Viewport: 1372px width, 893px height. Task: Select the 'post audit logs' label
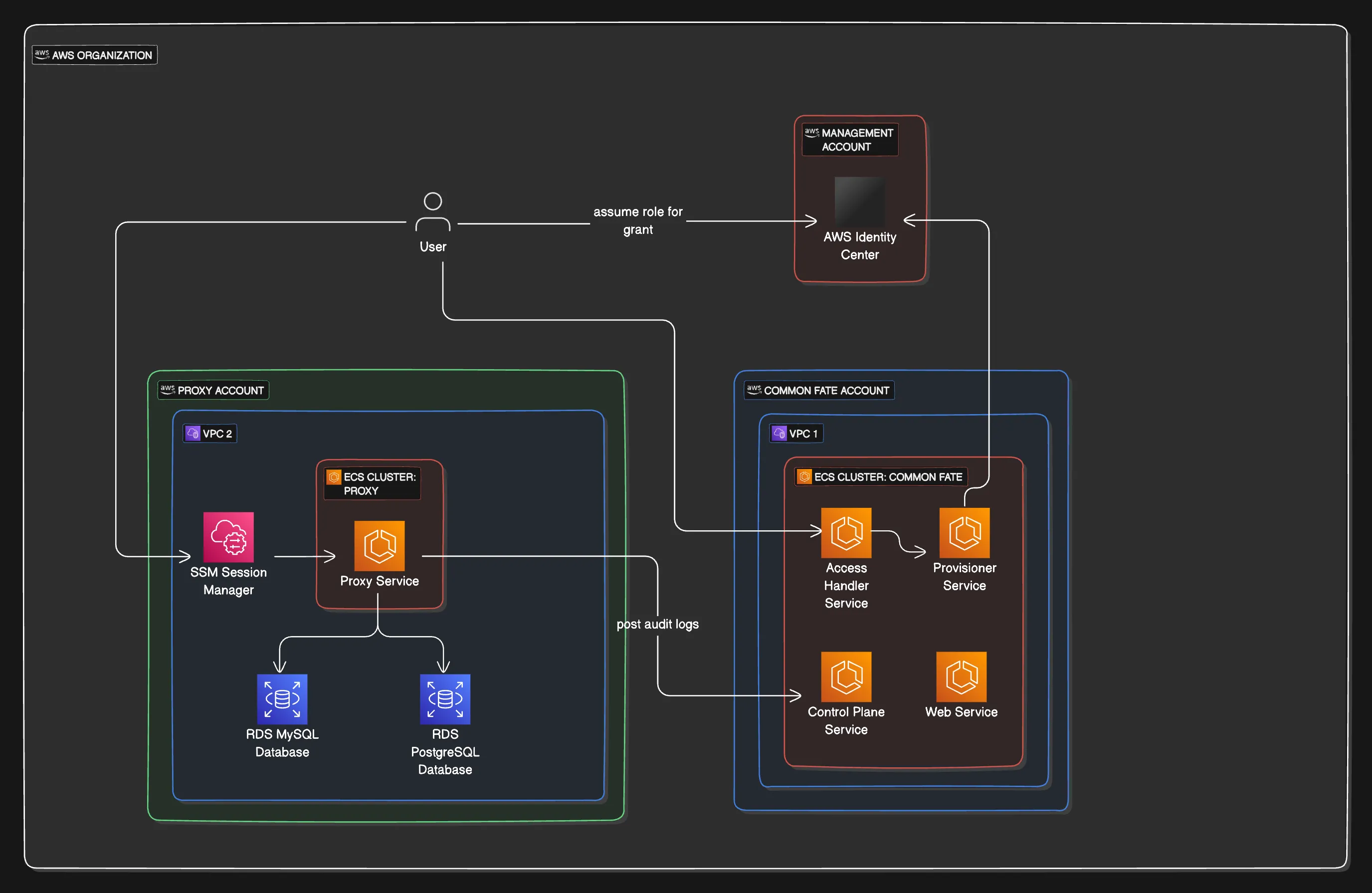pyautogui.click(x=657, y=624)
